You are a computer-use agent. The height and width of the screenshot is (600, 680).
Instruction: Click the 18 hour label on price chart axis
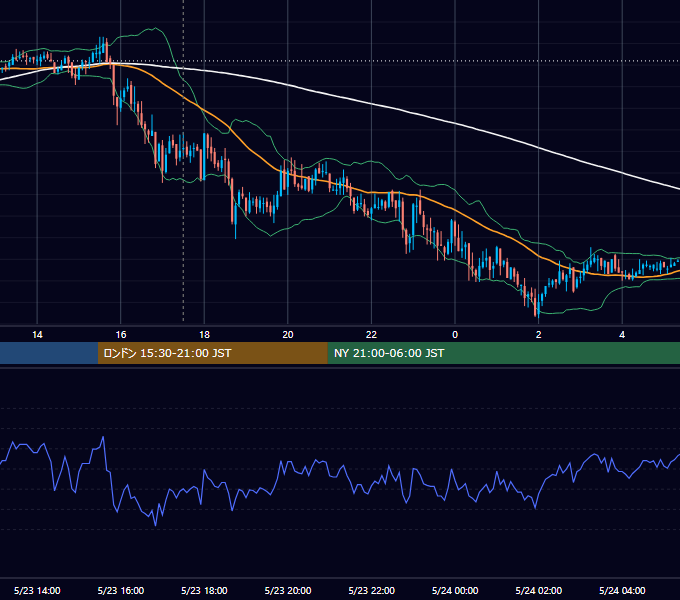pyautogui.click(x=204, y=335)
